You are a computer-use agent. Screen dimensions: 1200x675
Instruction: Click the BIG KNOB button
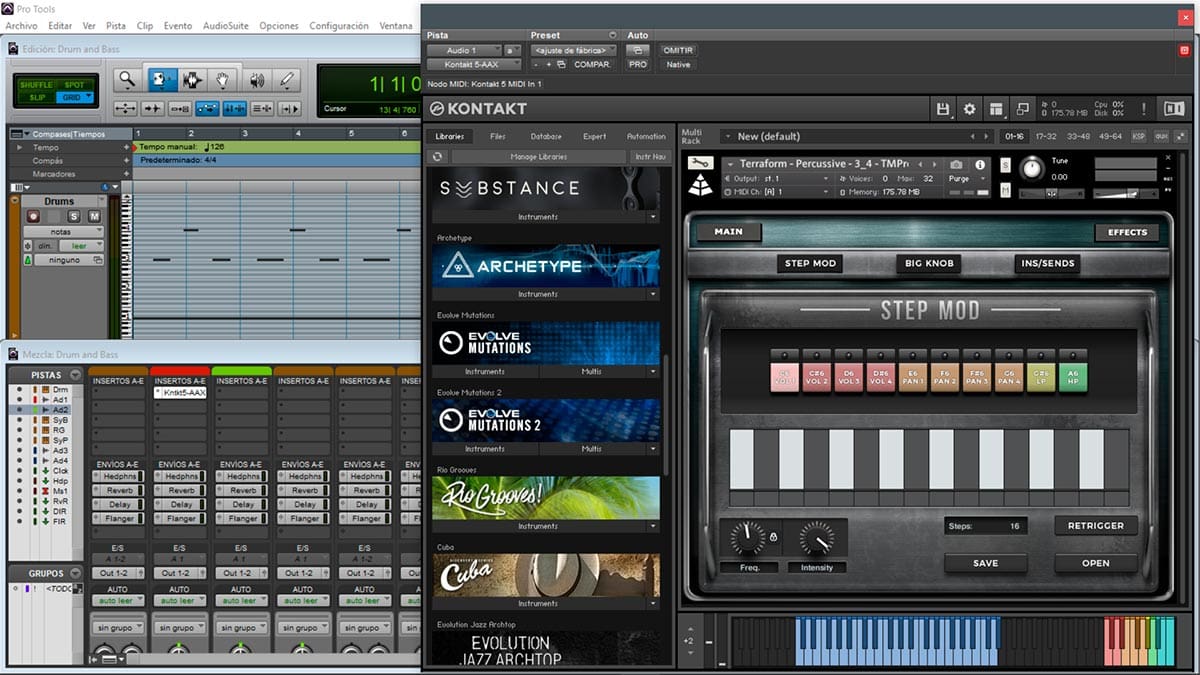click(929, 264)
